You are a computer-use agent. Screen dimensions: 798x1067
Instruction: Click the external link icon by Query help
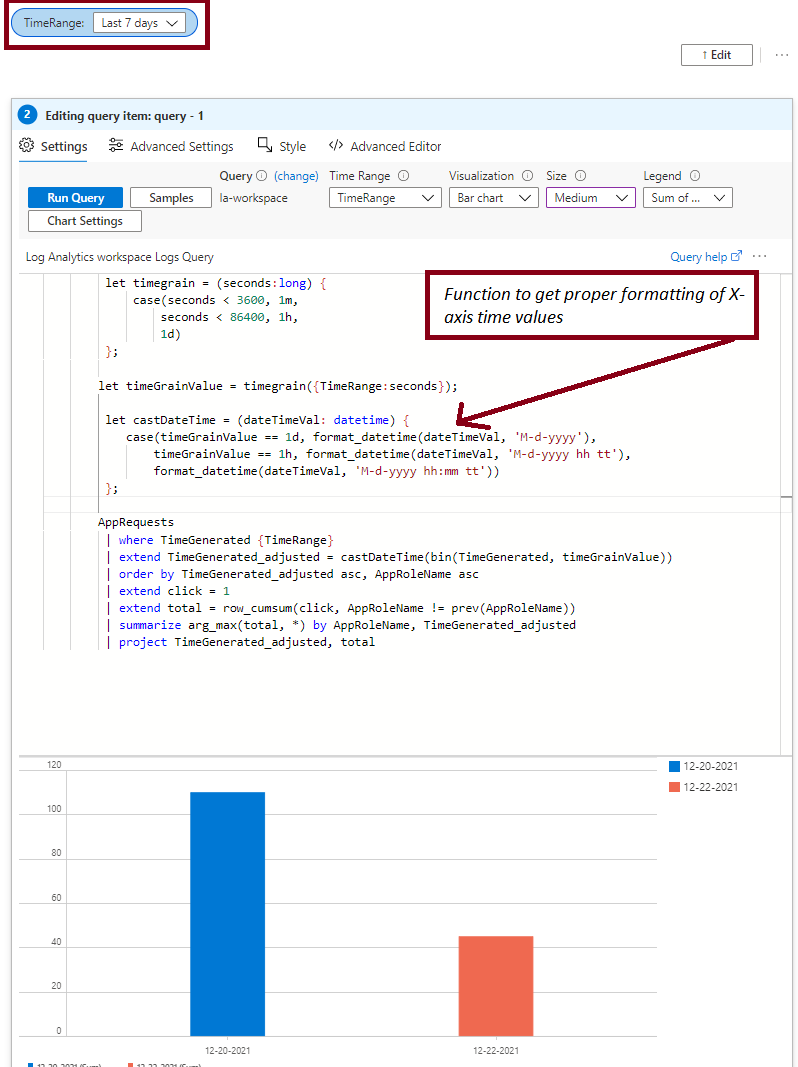[x=736, y=256]
